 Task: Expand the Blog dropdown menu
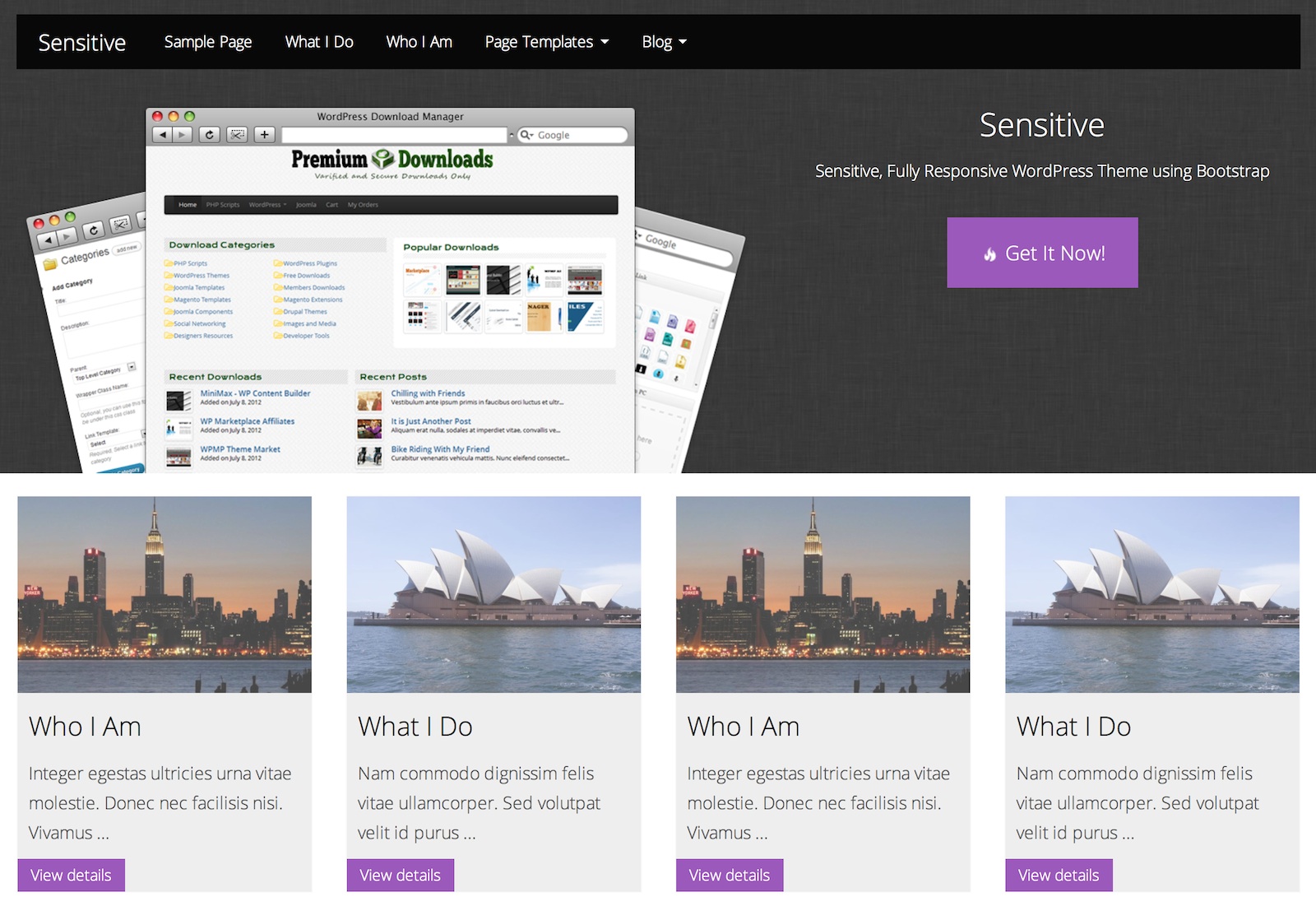tap(664, 42)
